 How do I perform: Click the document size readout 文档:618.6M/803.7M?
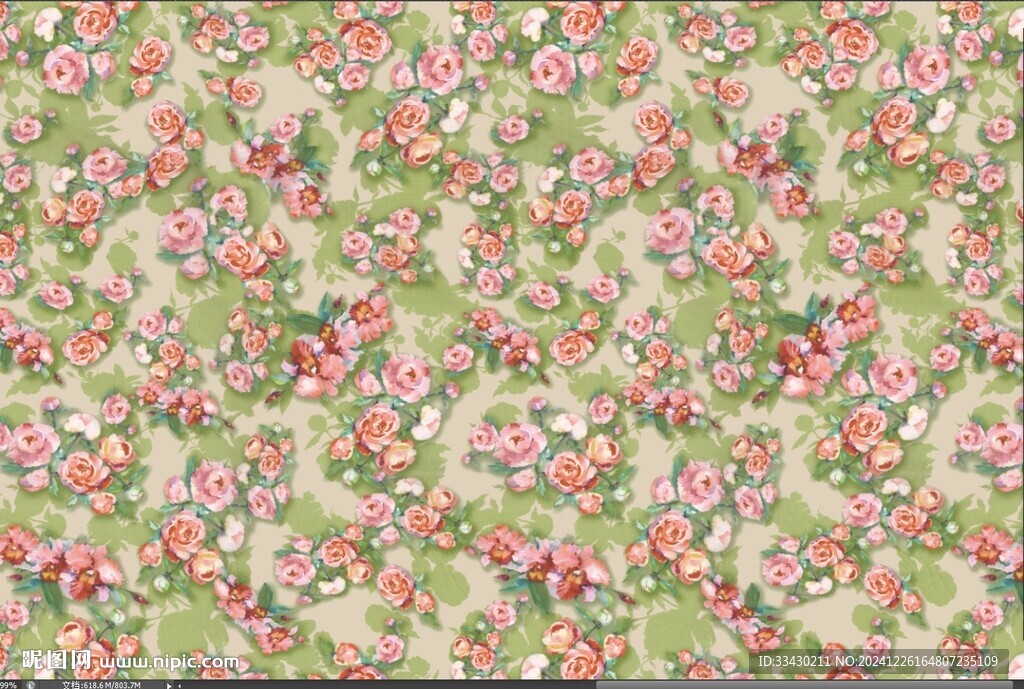(x=100, y=684)
